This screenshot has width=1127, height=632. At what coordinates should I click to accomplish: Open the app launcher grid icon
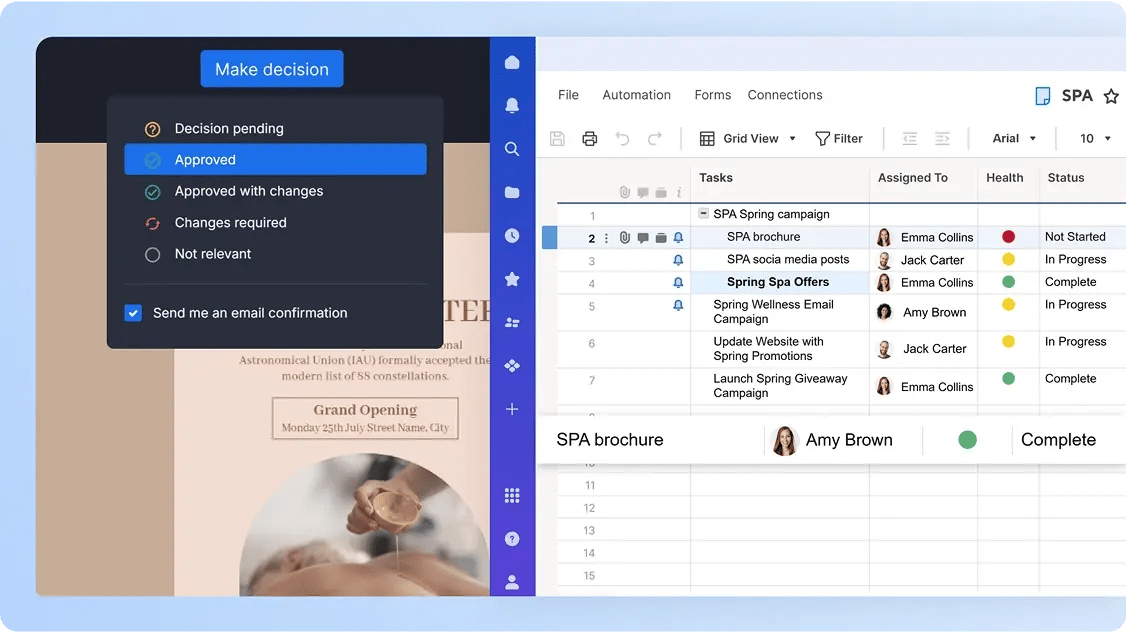tap(512, 496)
